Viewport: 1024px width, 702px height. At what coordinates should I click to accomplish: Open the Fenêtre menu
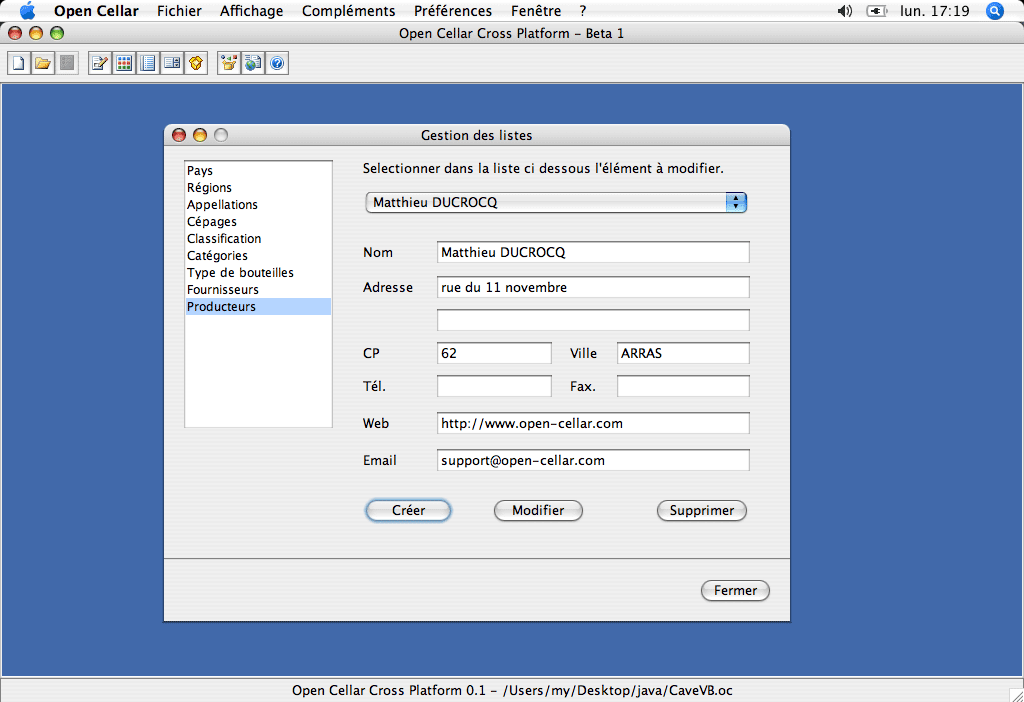[x=536, y=11]
